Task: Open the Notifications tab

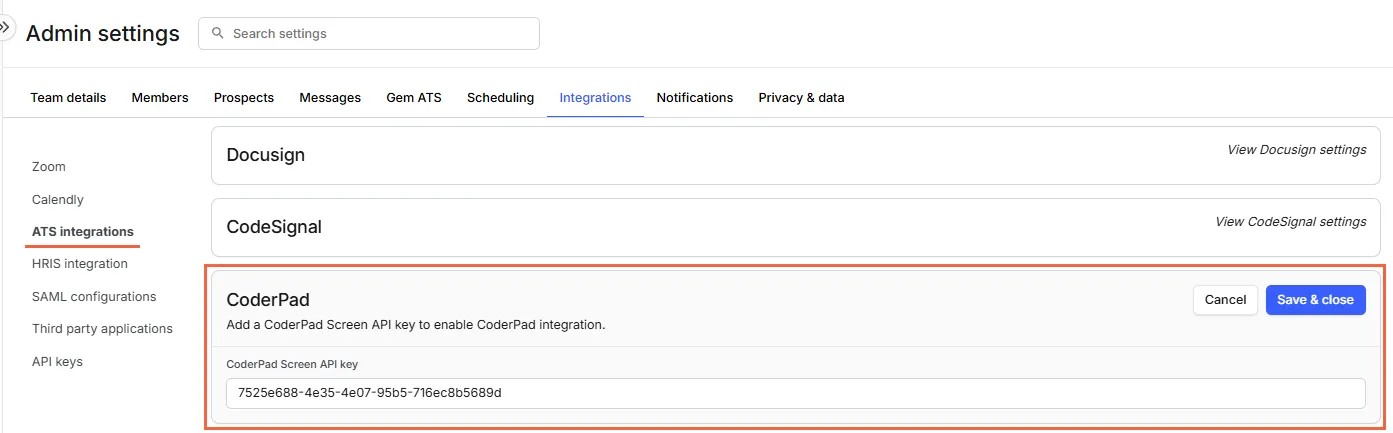Action: coord(694,98)
